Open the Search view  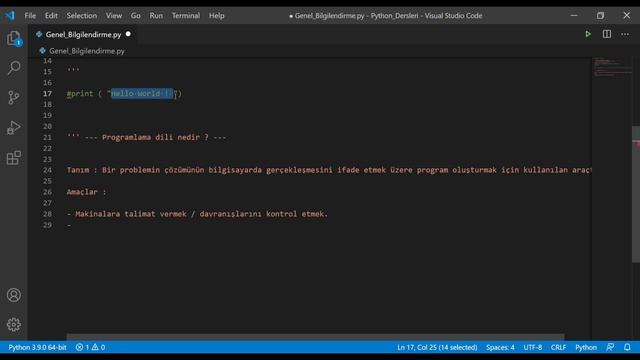click(x=14, y=67)
